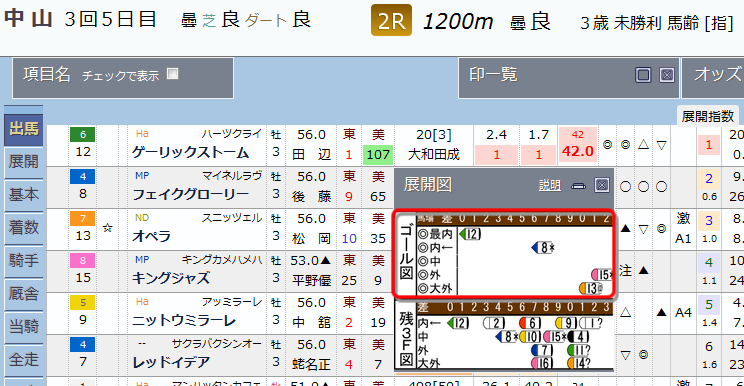Select horse name オペラ
The image size is (744, 386).
(152, 236)
